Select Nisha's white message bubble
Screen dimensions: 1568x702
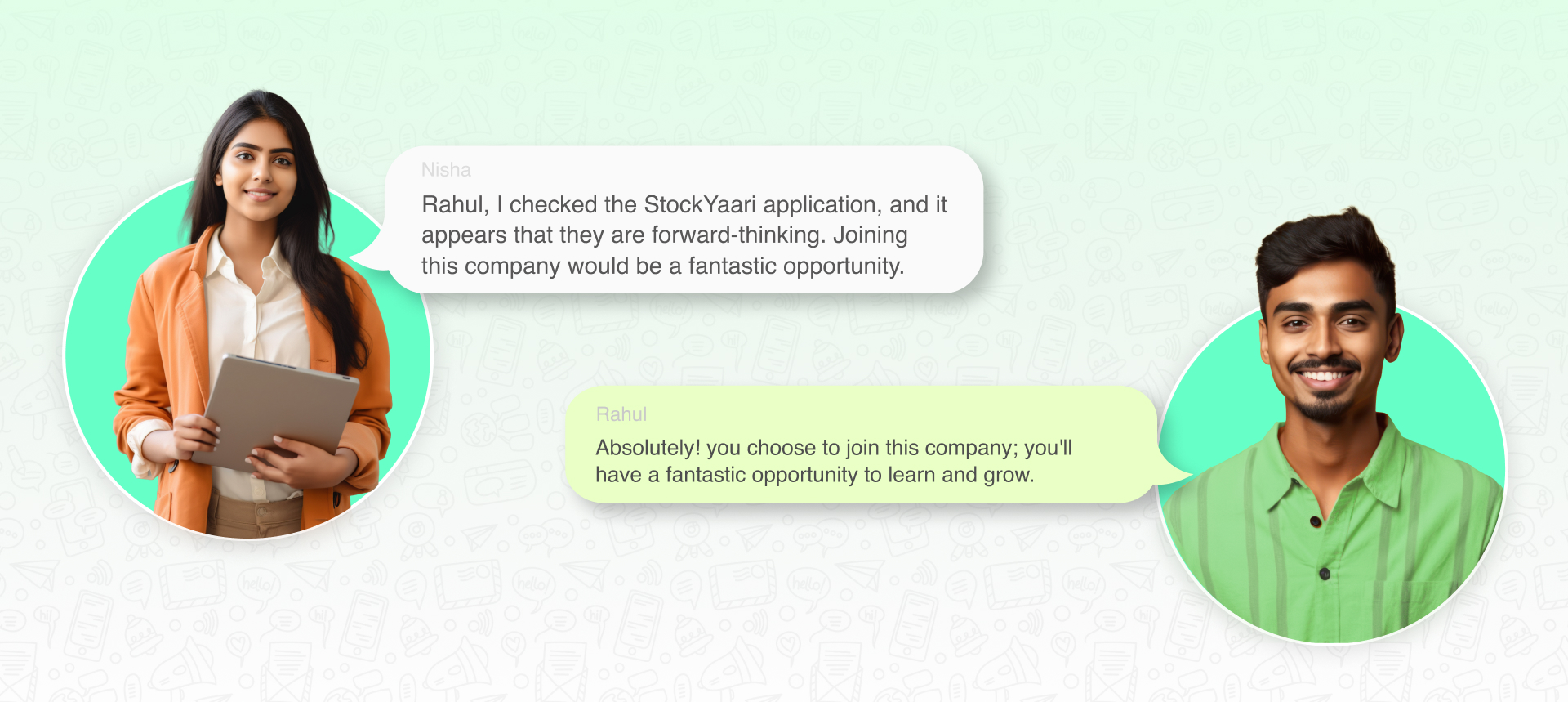(684, 220)
